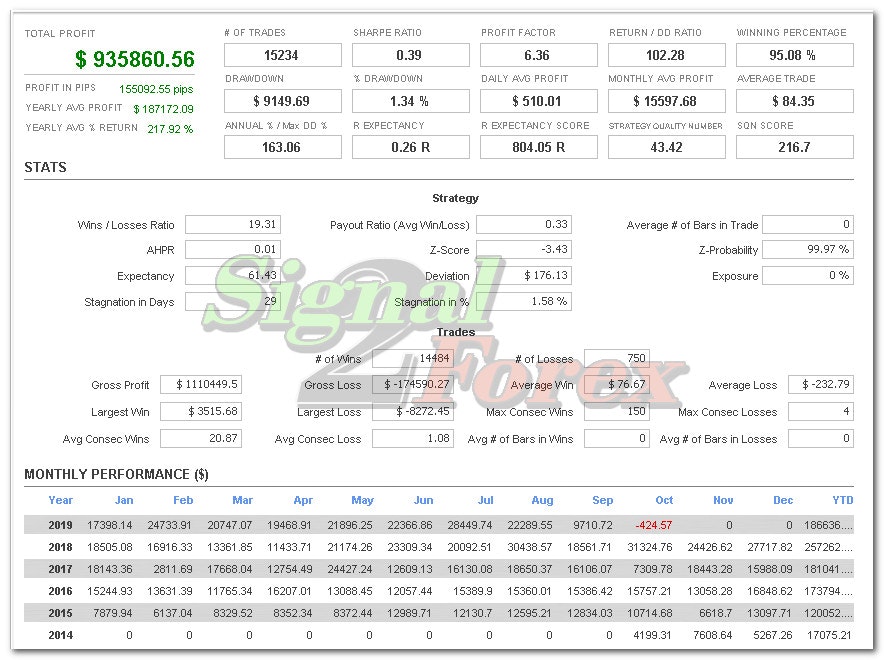Viewport: 884px width, 660px height.
Task: Select the YTD column header
Action: coord(842,500)
